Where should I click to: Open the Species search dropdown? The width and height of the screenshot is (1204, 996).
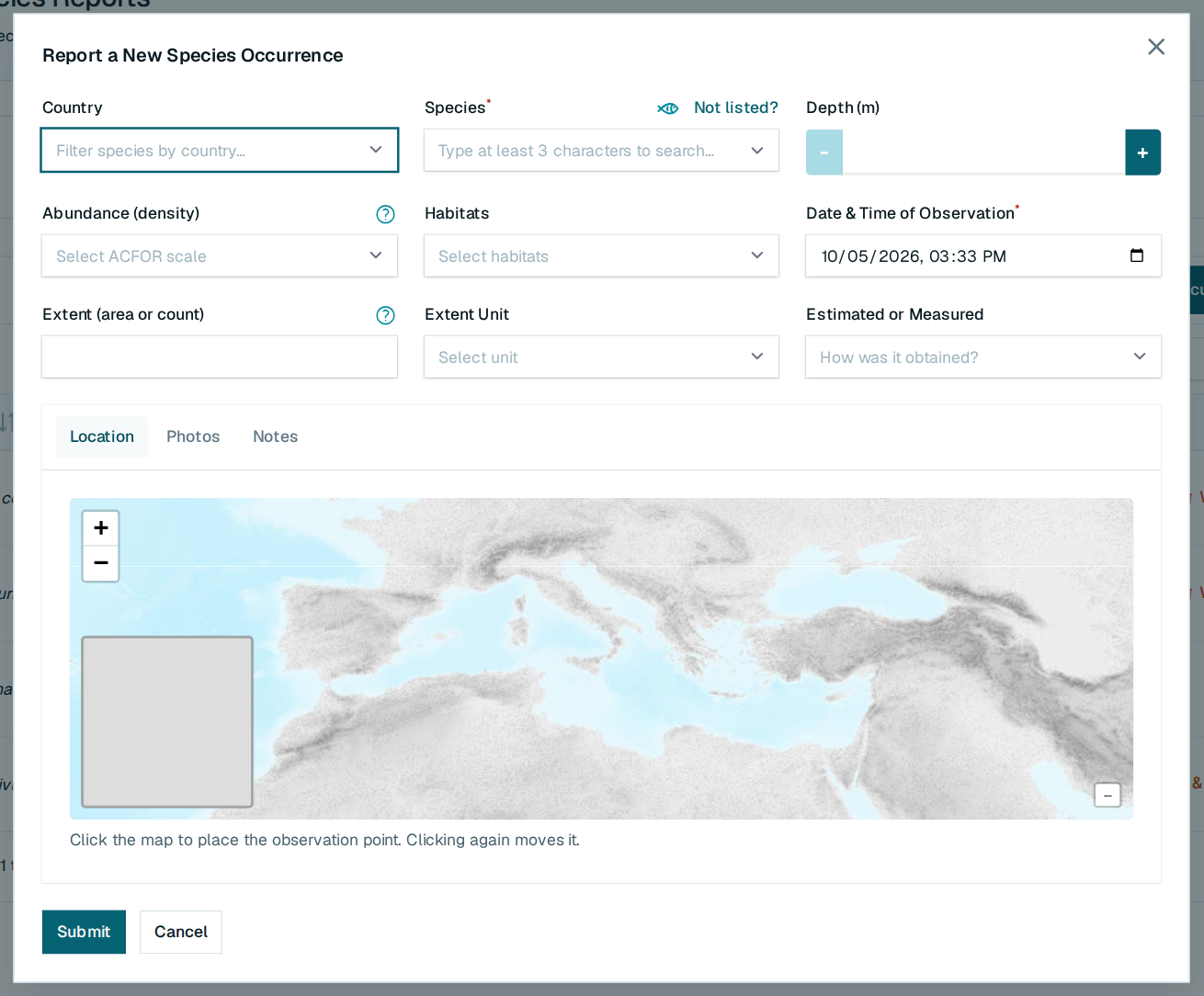tap(601, 151)
